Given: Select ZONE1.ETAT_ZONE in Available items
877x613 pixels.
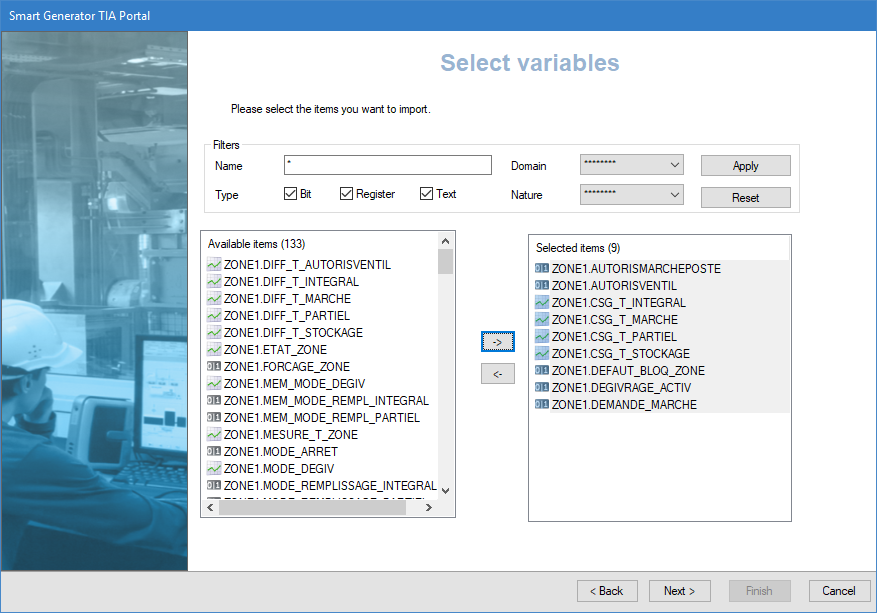Looking at the screenshot, I should tap(275, 350).
